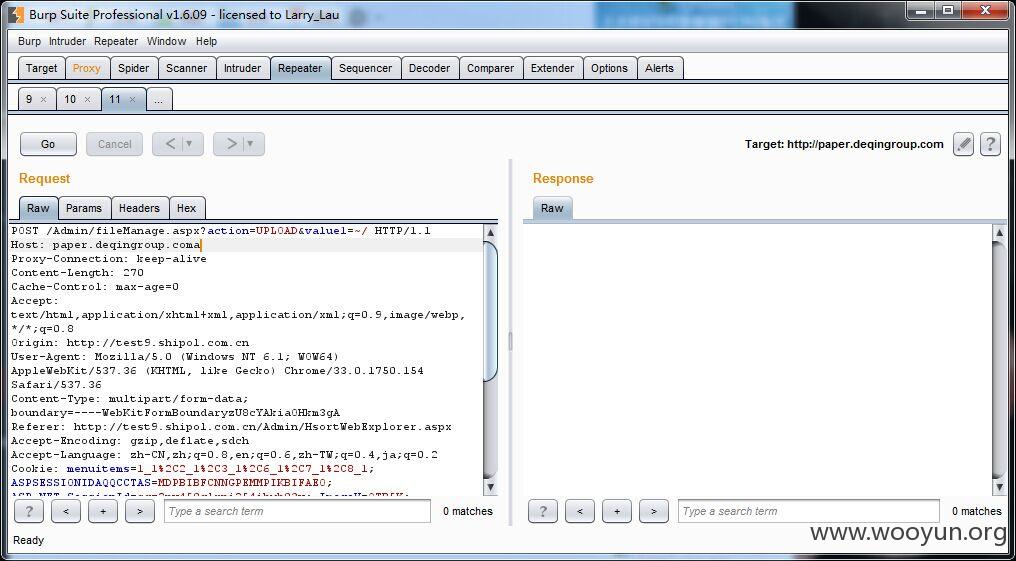
Task: Switch to the Target tab
Action: point(41,68)
